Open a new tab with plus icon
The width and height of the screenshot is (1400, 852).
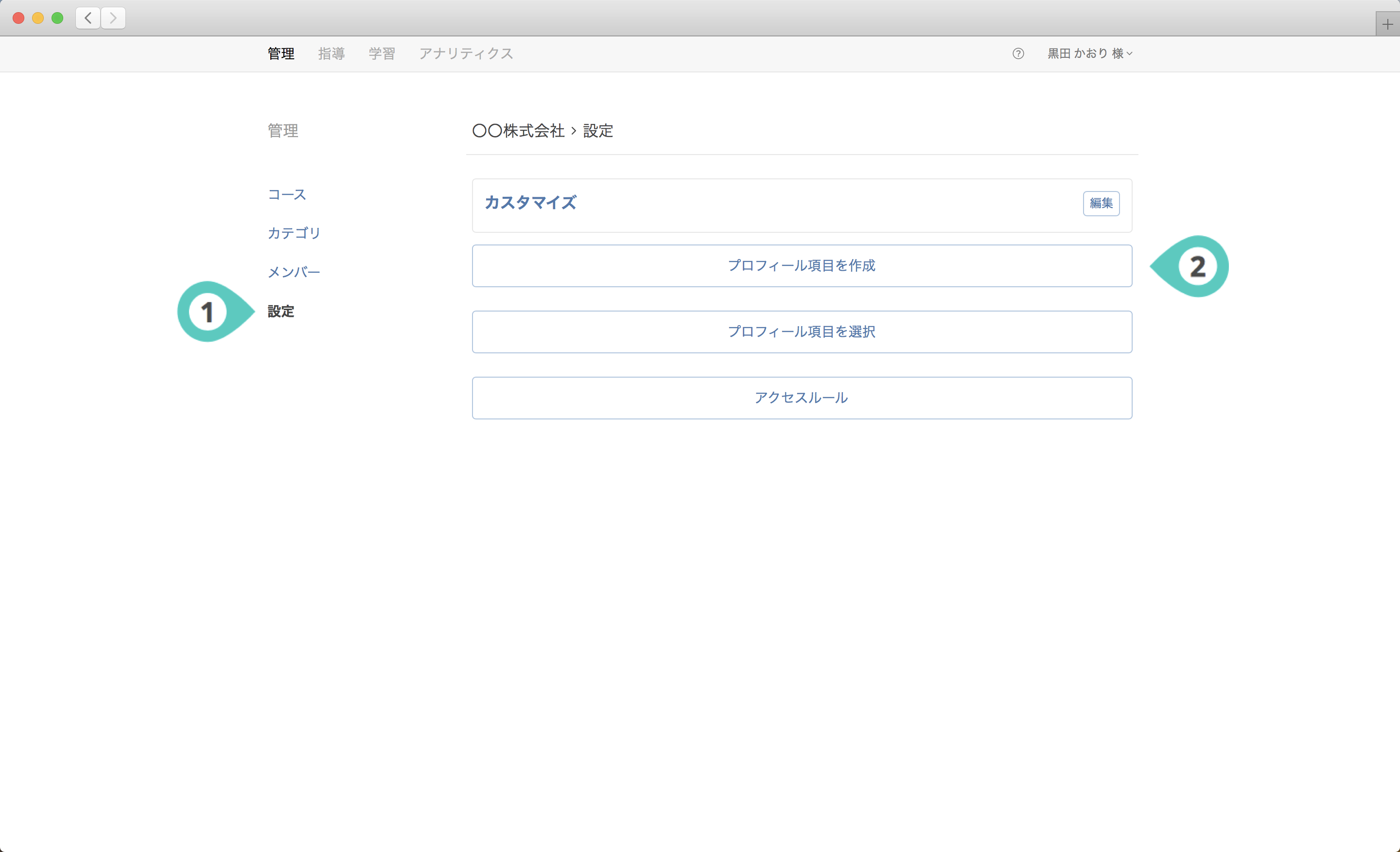1387,24
